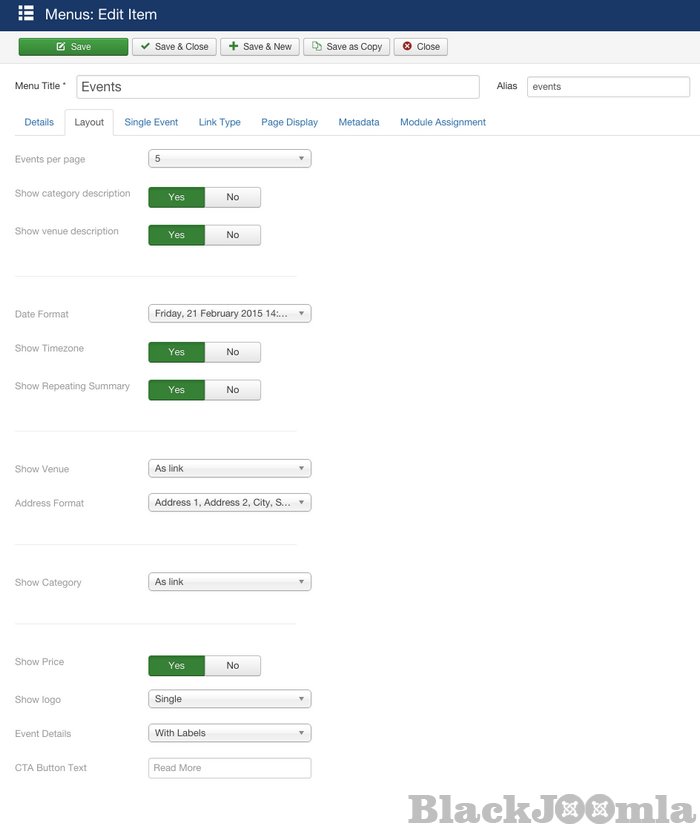Click Save & Close button
The height and width of the screenshot is (829, 700).
174,47
